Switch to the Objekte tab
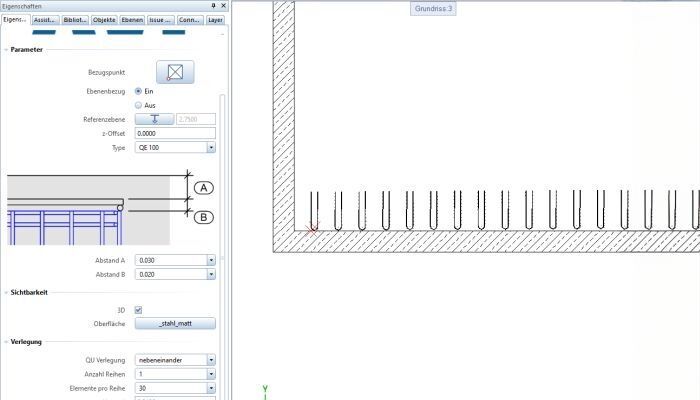700x400 pixels. 104,19
